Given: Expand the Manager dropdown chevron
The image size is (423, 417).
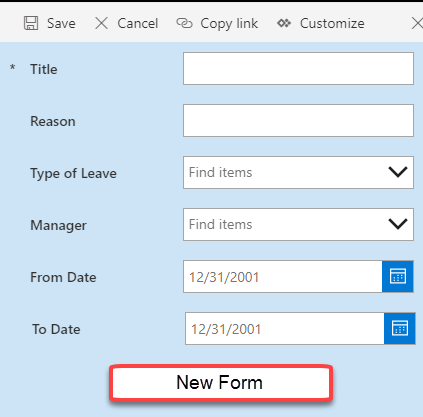Looking at the screenshot, I should 398,224.
